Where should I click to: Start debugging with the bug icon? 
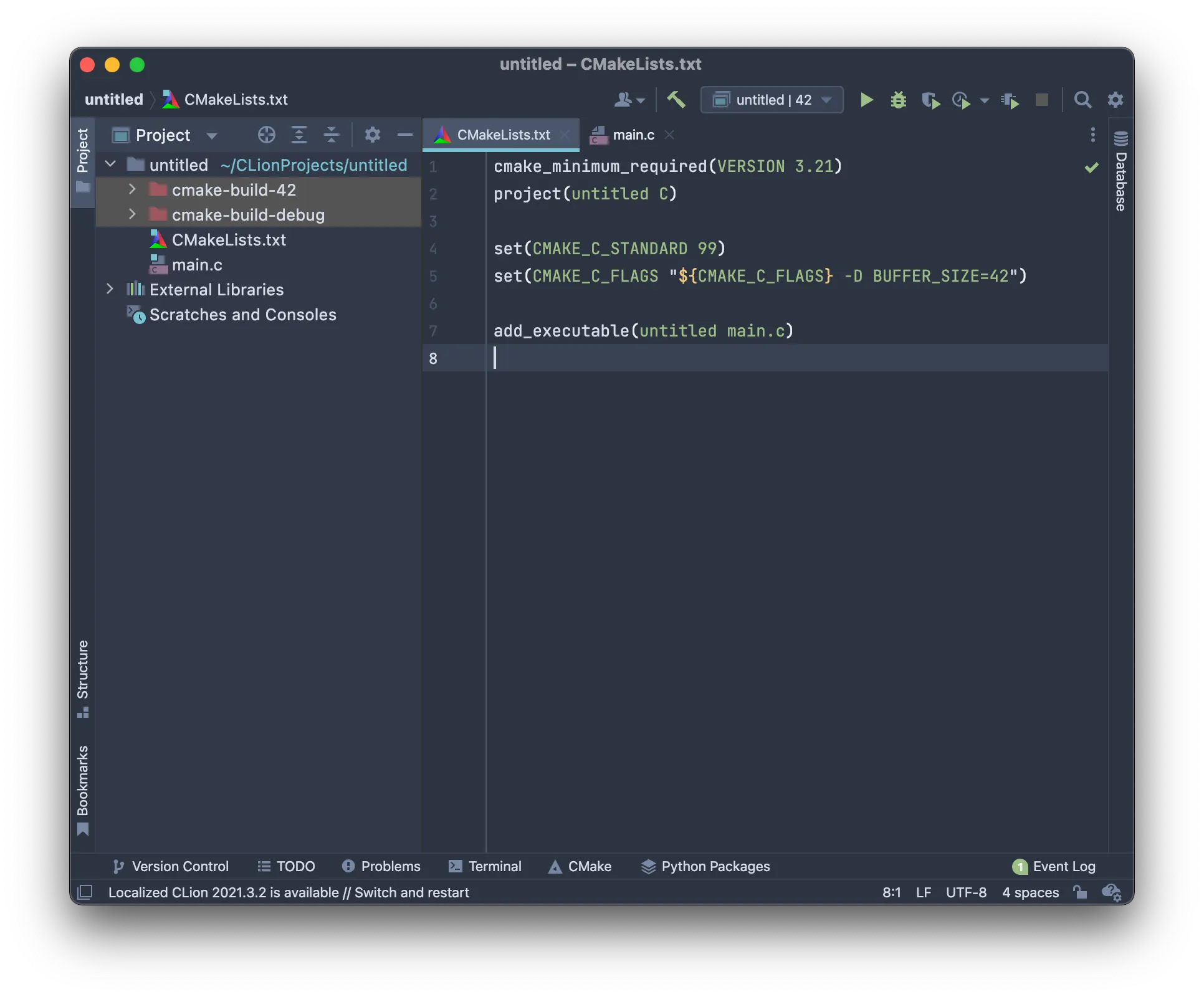pyautogui.click(x=898, y=100)
